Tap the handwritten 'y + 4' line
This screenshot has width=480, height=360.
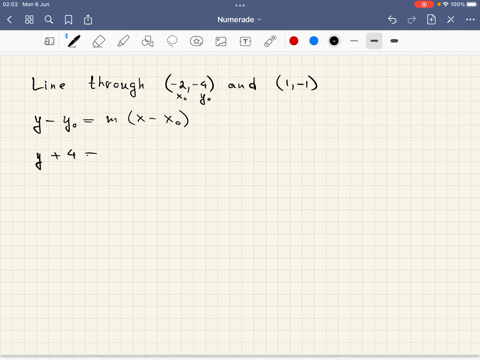pos(66,158)
